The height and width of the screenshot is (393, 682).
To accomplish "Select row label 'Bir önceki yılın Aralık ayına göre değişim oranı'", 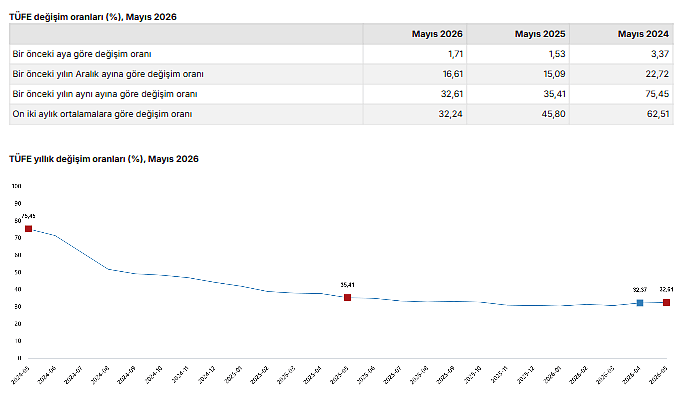I will pyautogui.click(x=108, y=74).
